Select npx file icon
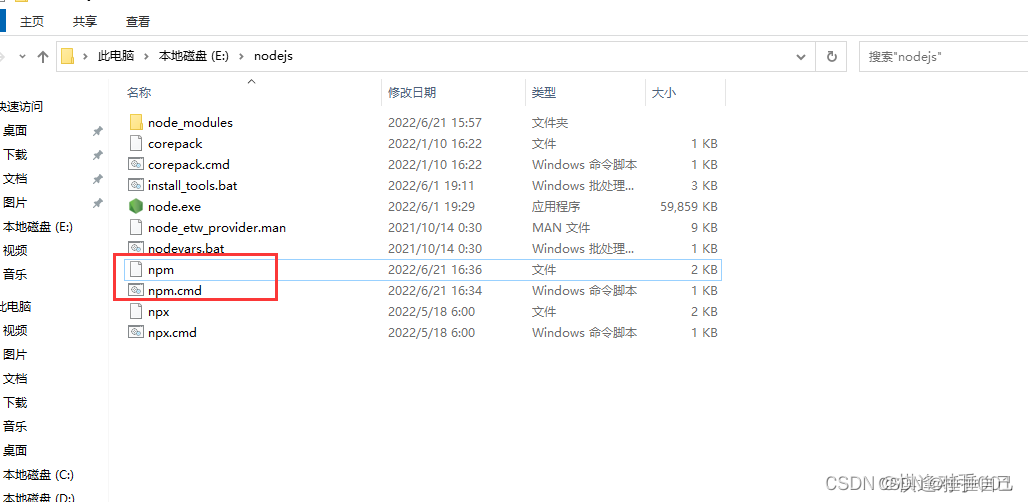 [x=136, y=311]
